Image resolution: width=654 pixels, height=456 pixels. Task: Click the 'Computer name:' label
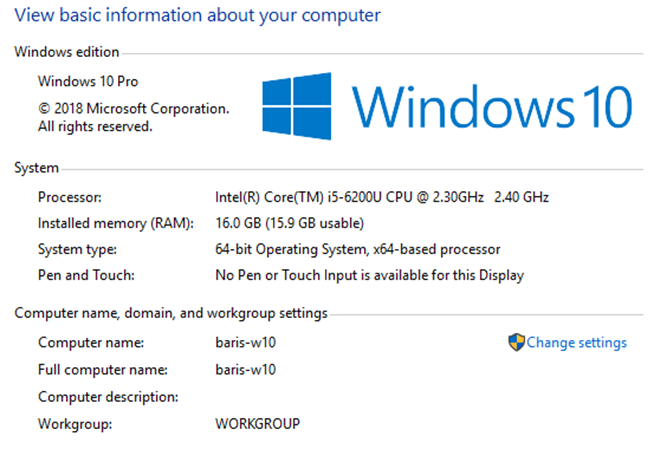91,343
